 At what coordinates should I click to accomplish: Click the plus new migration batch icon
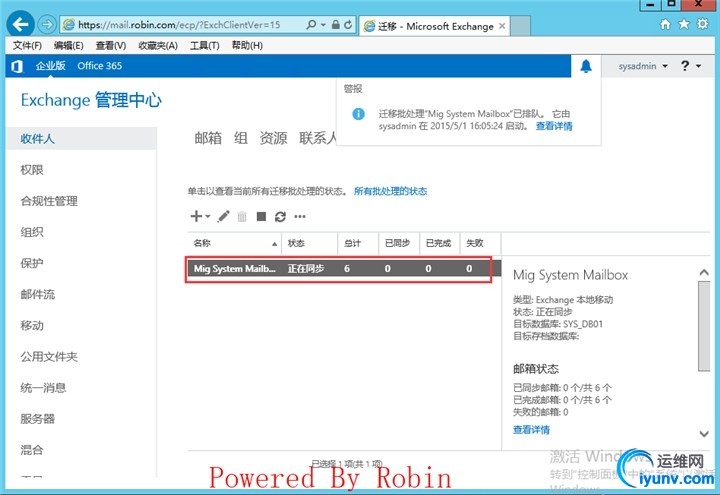[x=196, y=216]
